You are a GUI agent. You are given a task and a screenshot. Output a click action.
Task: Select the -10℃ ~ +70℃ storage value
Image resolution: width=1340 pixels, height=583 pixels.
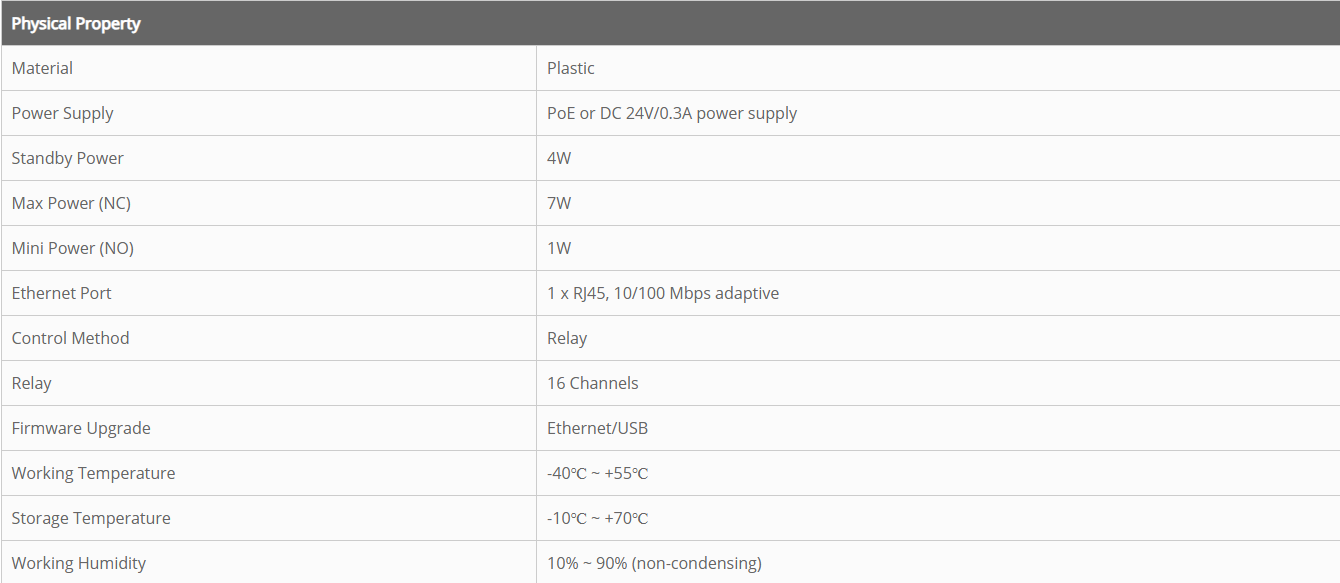click(x=597, y=518)
